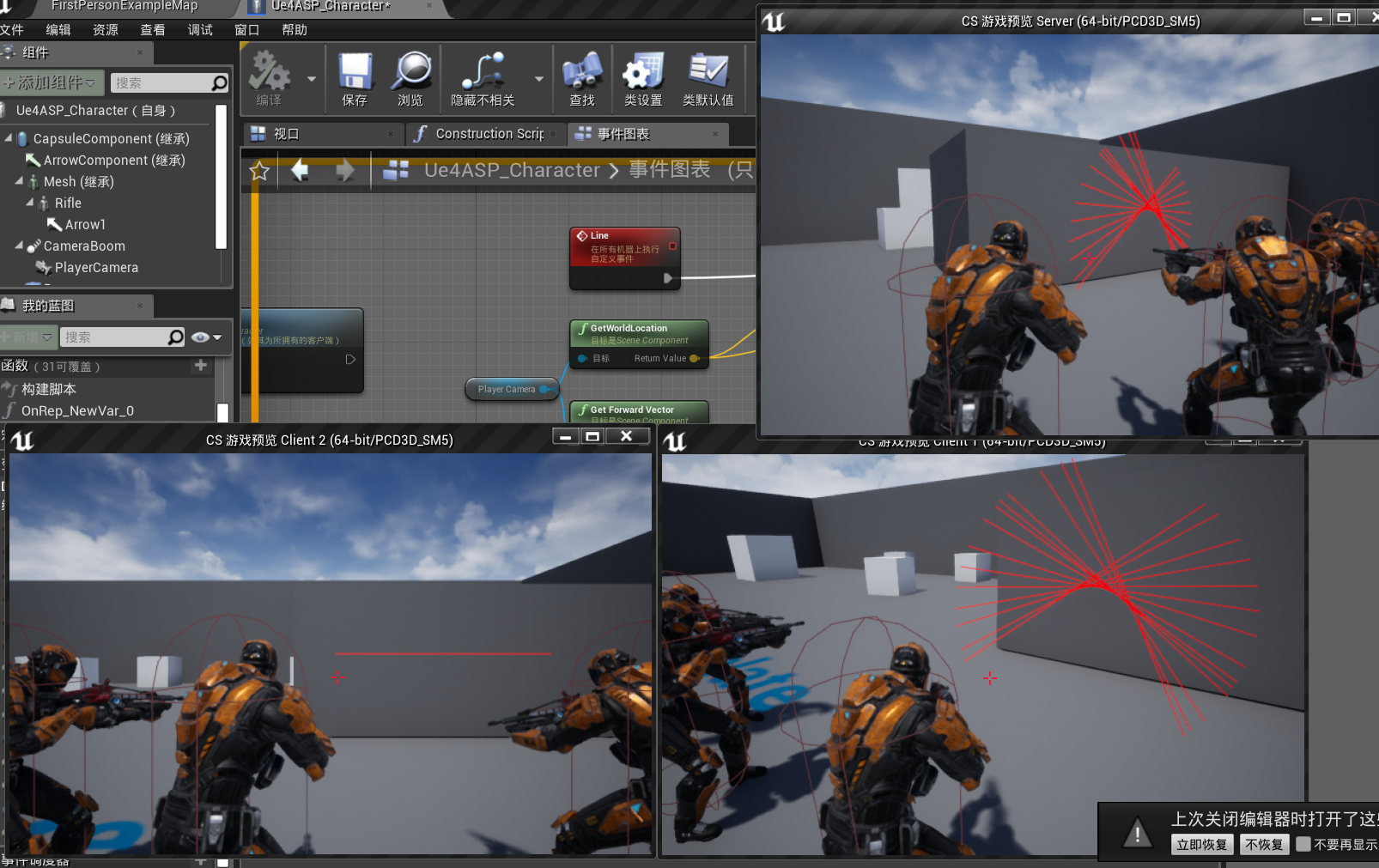Open the File (文件) menu
This screenshot has height=868, width=1379.
[12, 29]
